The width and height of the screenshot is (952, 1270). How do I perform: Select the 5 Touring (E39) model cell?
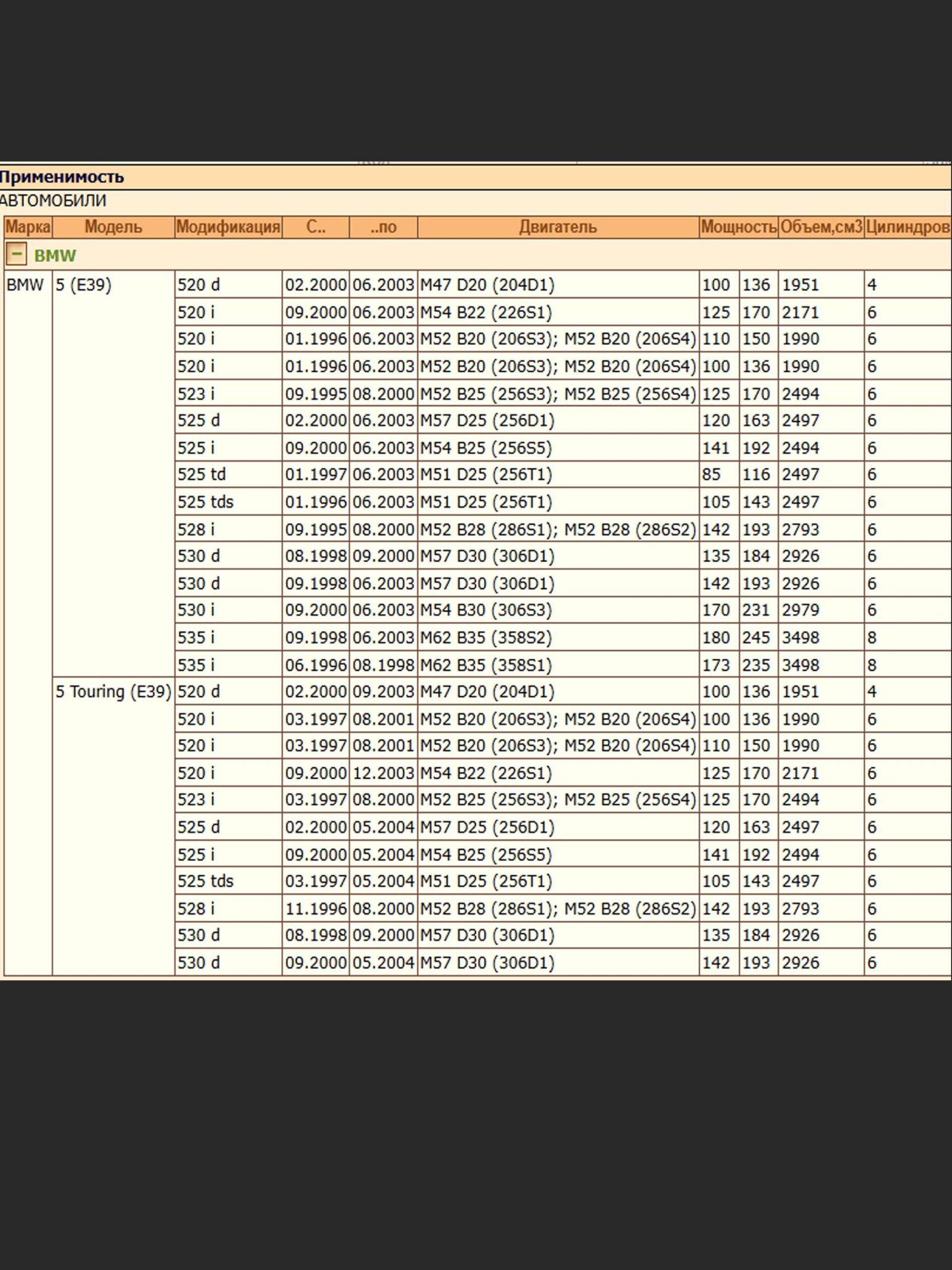tap(113, 692)
